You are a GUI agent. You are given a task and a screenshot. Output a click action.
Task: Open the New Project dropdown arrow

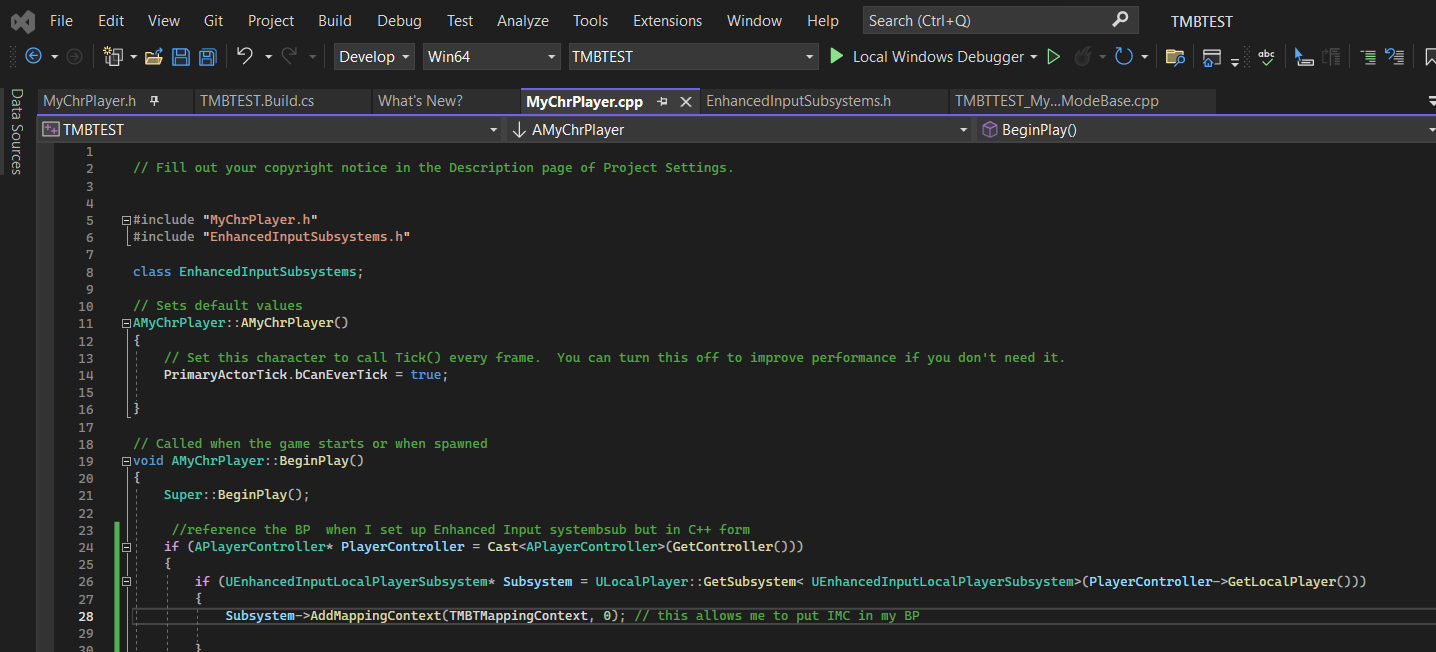pyautogui.click(x=133, y=57)
